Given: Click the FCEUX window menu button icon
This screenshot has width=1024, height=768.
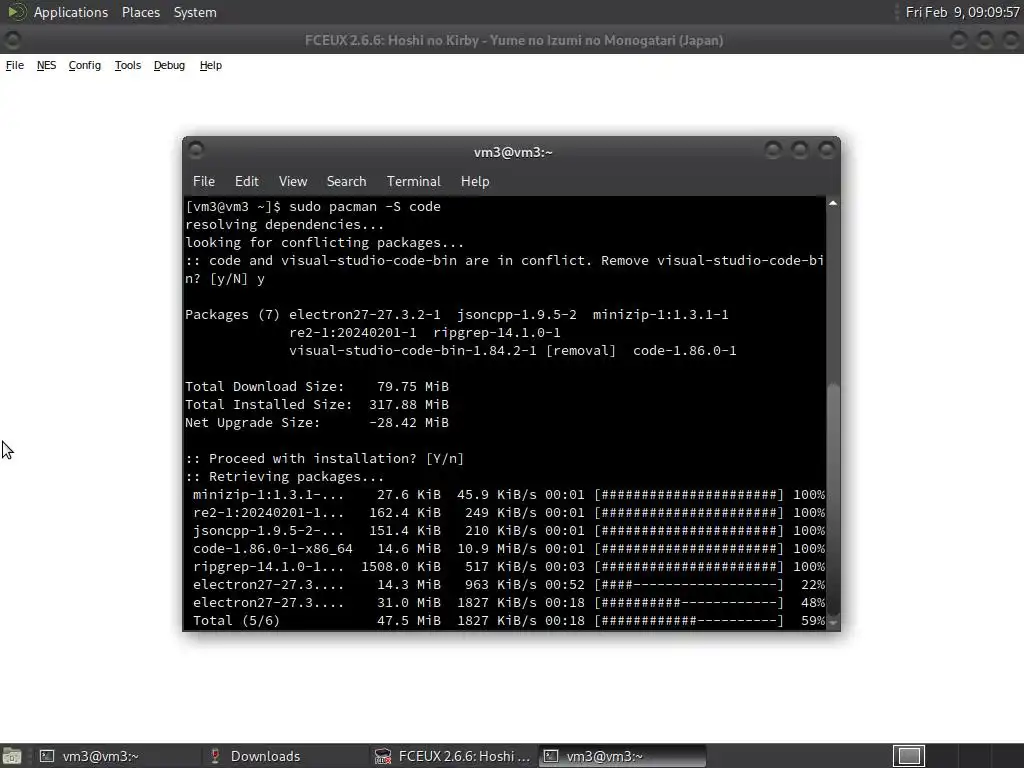Looking at the screenshot, I should point(12,40).
